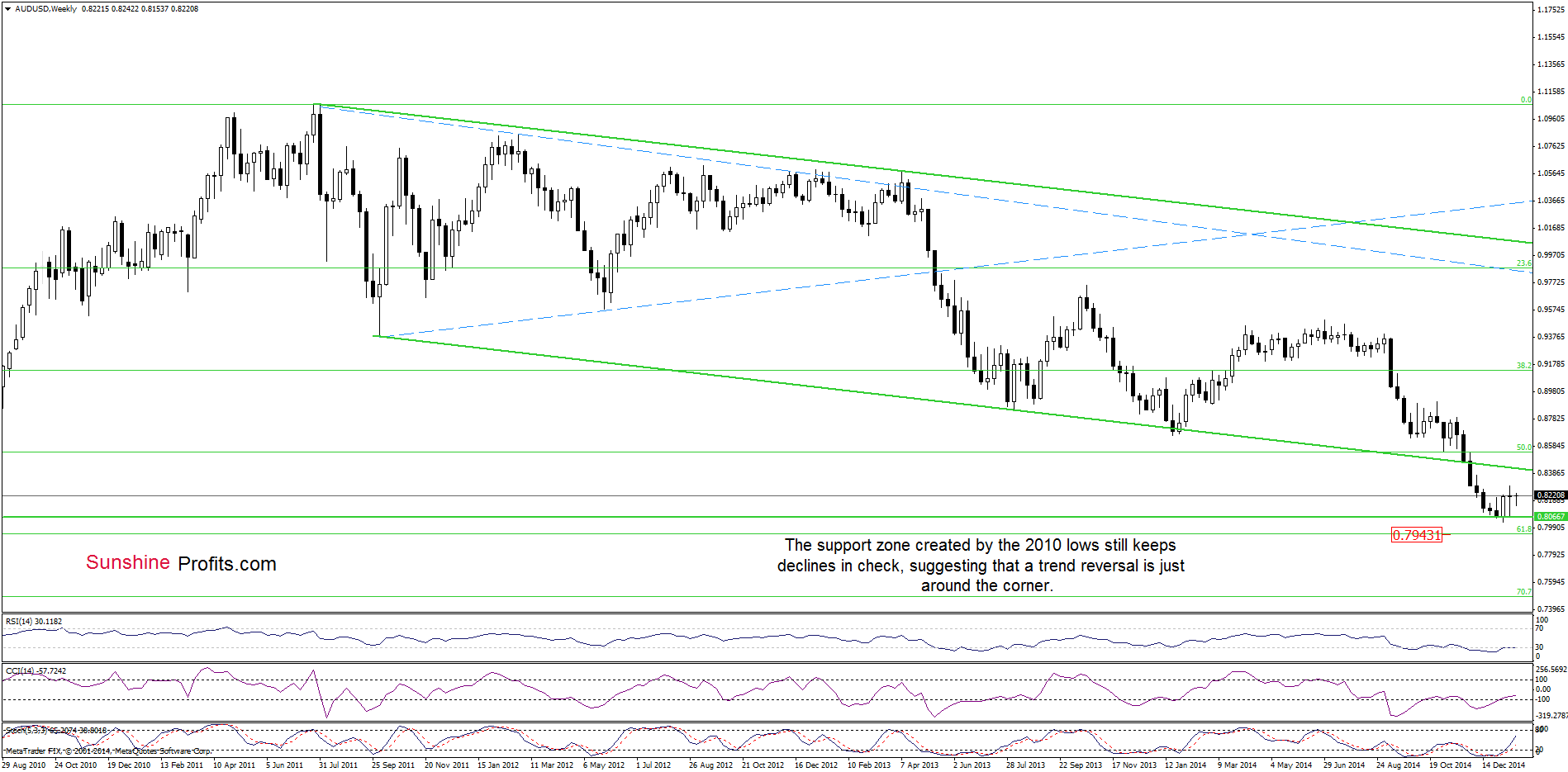Screen dimensions: 1568x772
Task: Select the black 0.82208 current price tag
Action: tap(1551, 495)
